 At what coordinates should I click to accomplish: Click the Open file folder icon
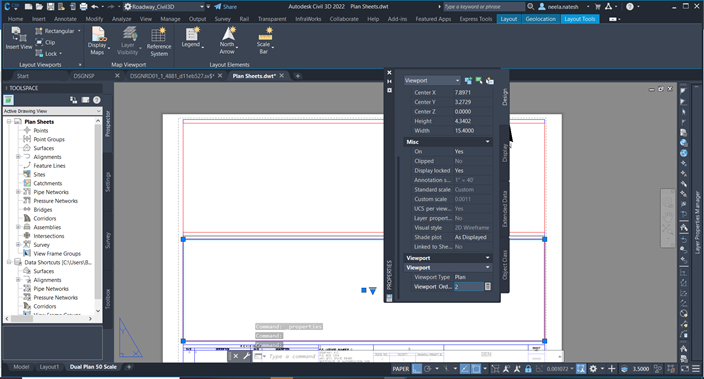coord(40,7)
